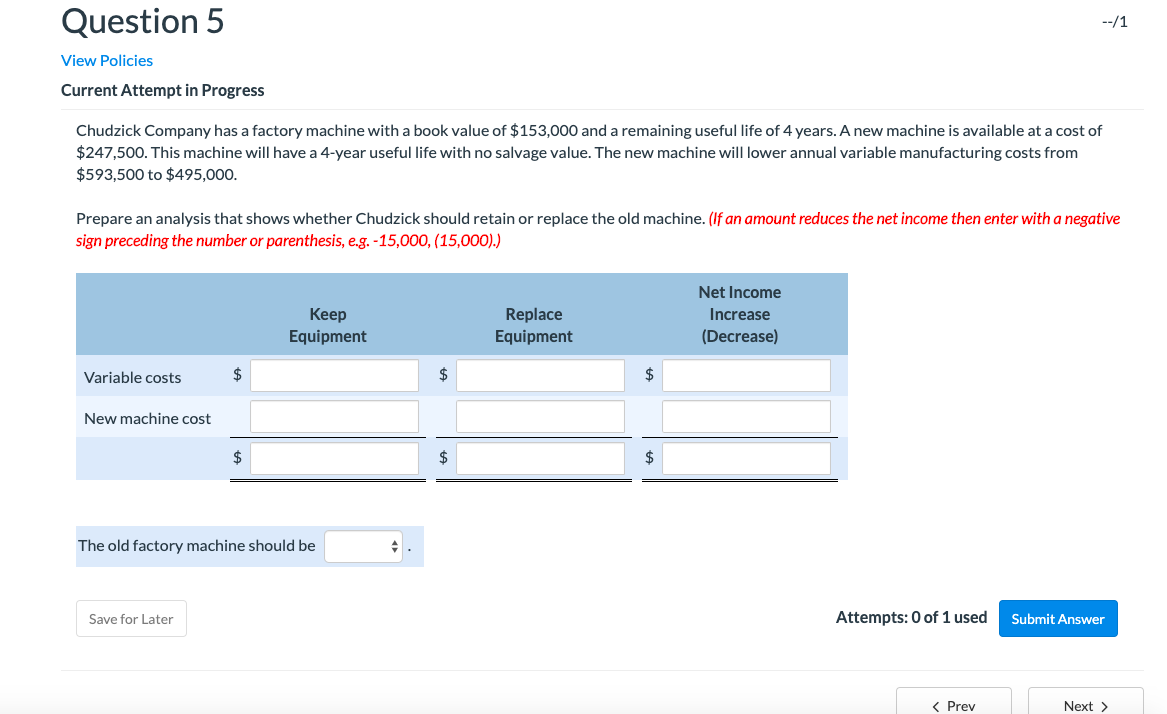Click the New machine cost Keep Equipment field
Viewport: 1167px width, 714px height.
334,416
